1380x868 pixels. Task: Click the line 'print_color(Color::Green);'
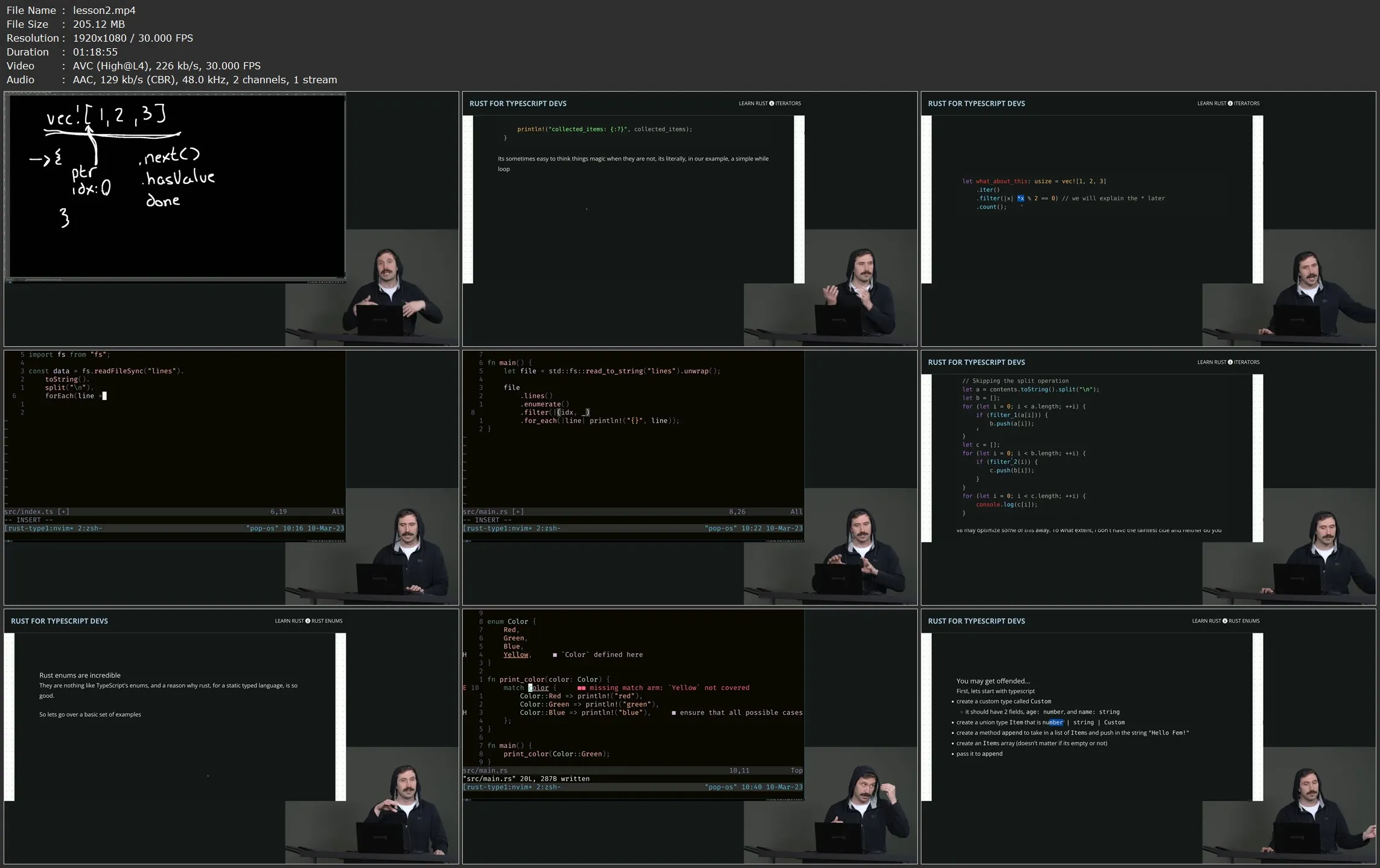pyautogui.click(x=556, y=754)
